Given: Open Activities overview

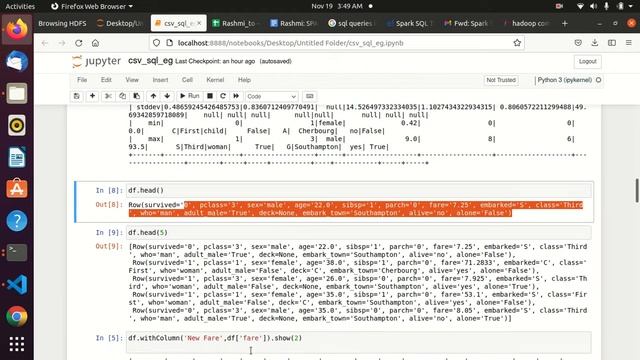Looking at the screenshot, I should click(x=20, y=6).
